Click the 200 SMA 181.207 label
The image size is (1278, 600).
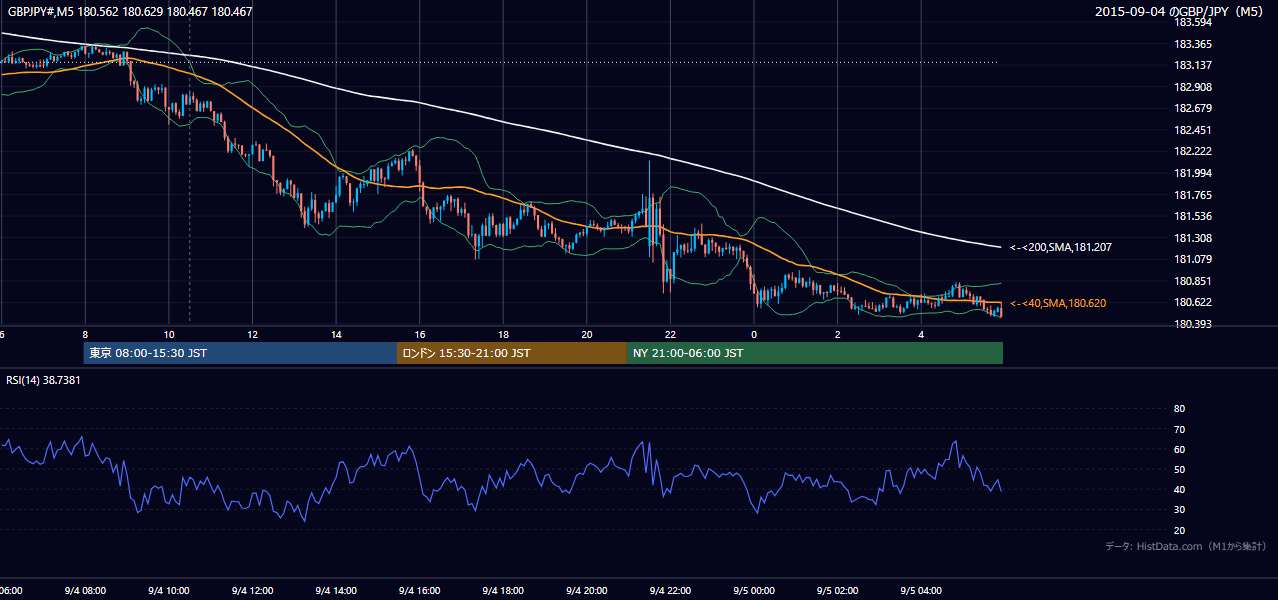coord(1061,247)
